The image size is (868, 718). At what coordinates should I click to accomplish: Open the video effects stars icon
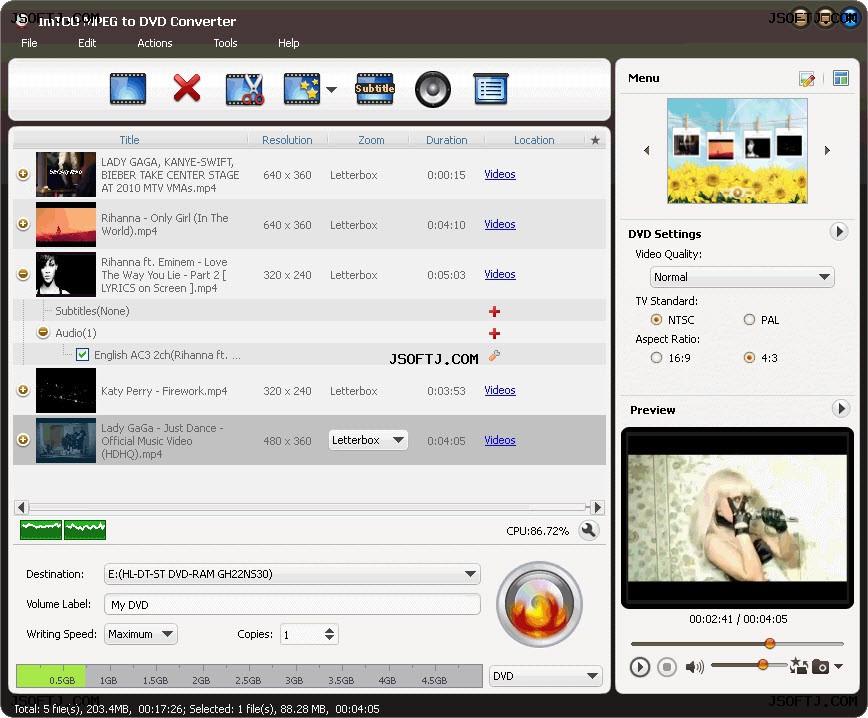tap(302, 89)
